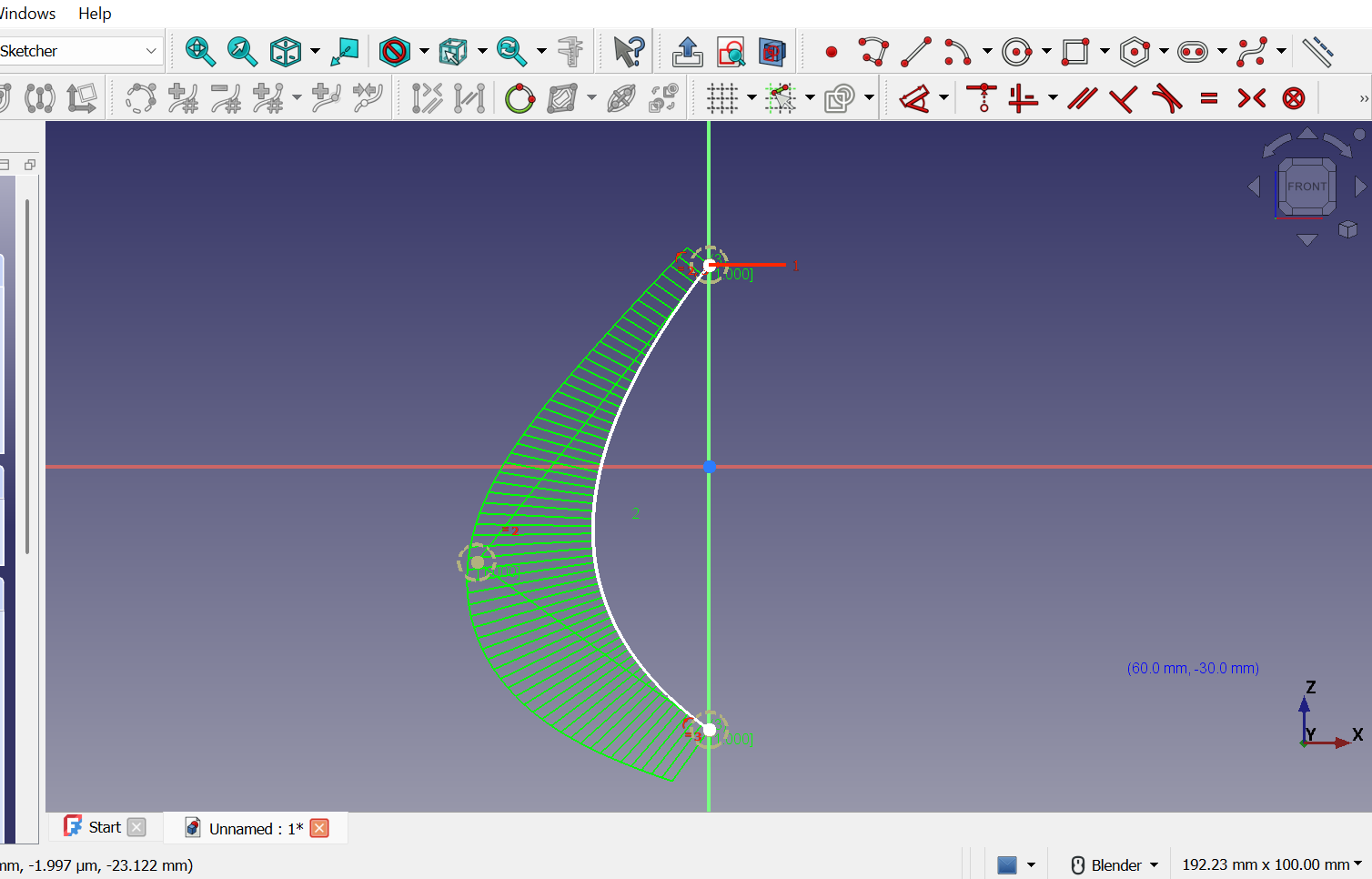Apply the Parallel constraint
This screenshot has width=1372, height=879.
point(1082,97)
